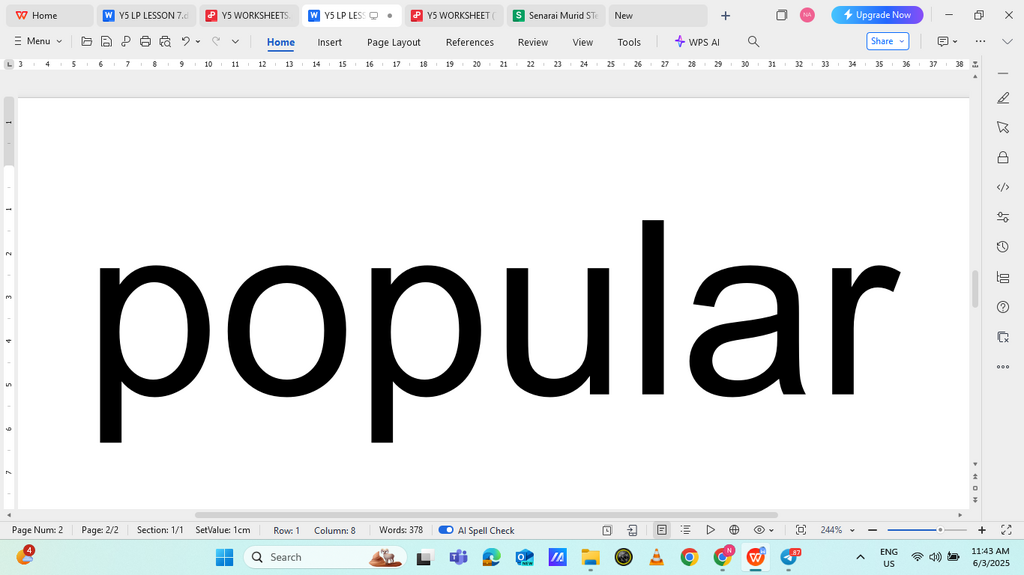Click the Undo arrow icon
This screenshot has width=1024, height=575.
[x=185, y=42]
